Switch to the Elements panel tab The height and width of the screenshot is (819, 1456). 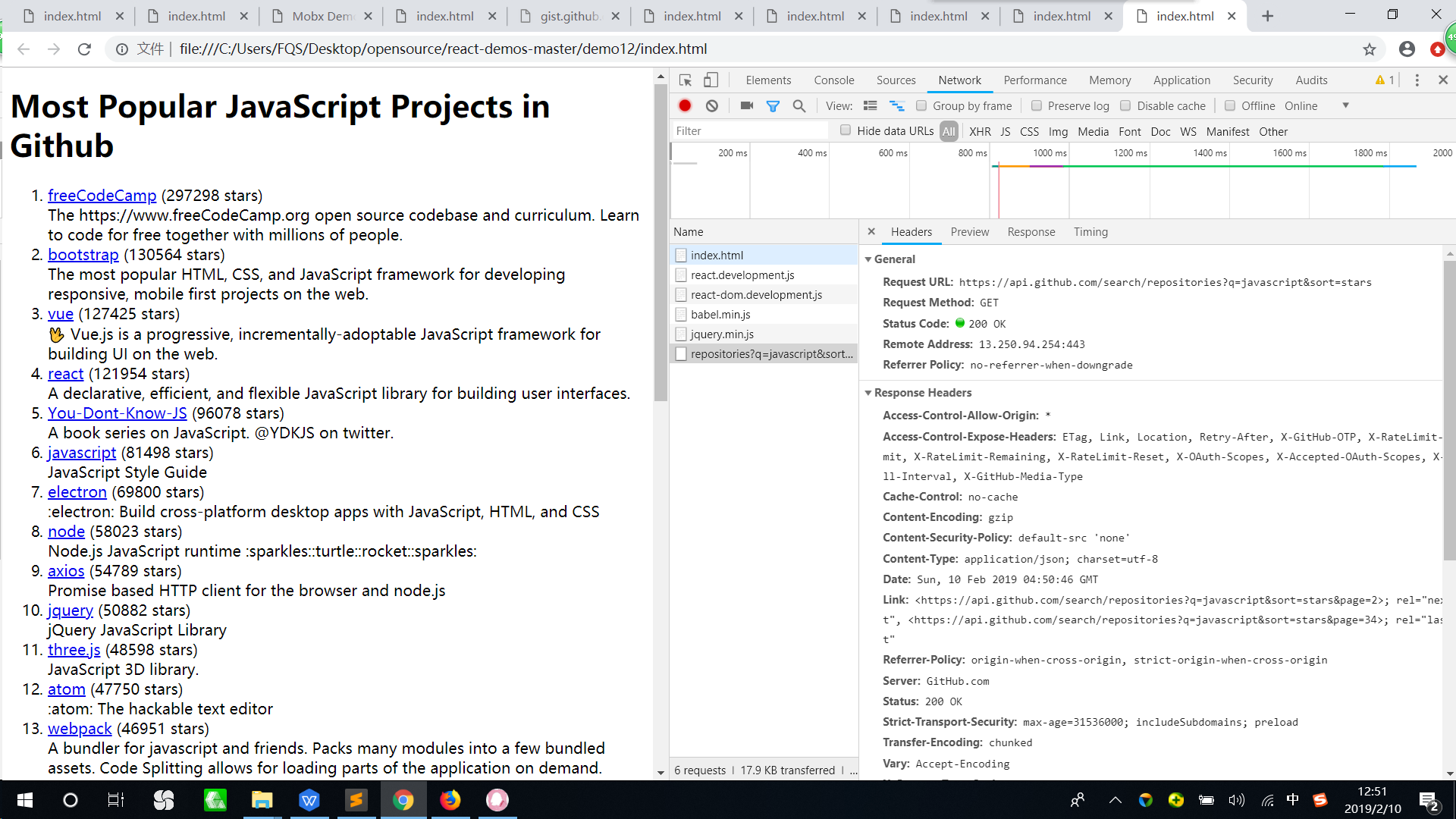[768, 80]
